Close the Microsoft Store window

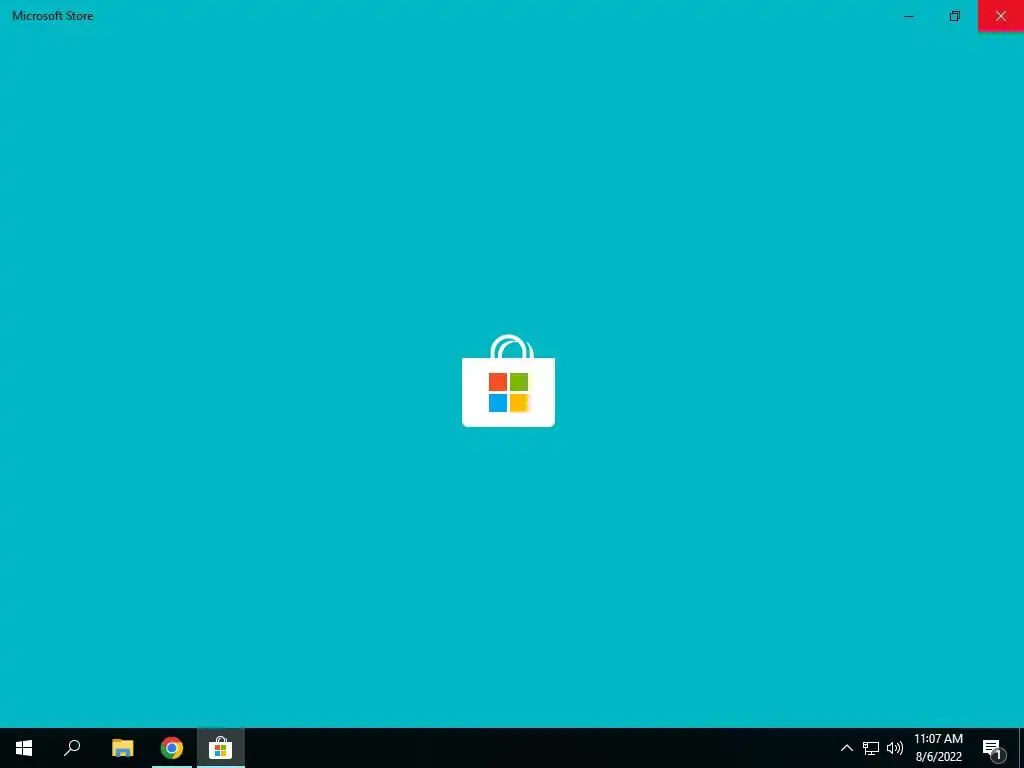click(1000, 16)
